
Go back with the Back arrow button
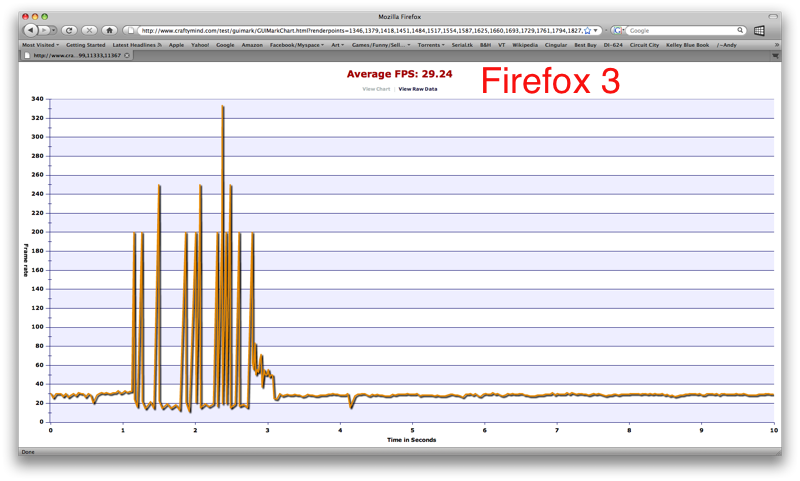(31, 31)
